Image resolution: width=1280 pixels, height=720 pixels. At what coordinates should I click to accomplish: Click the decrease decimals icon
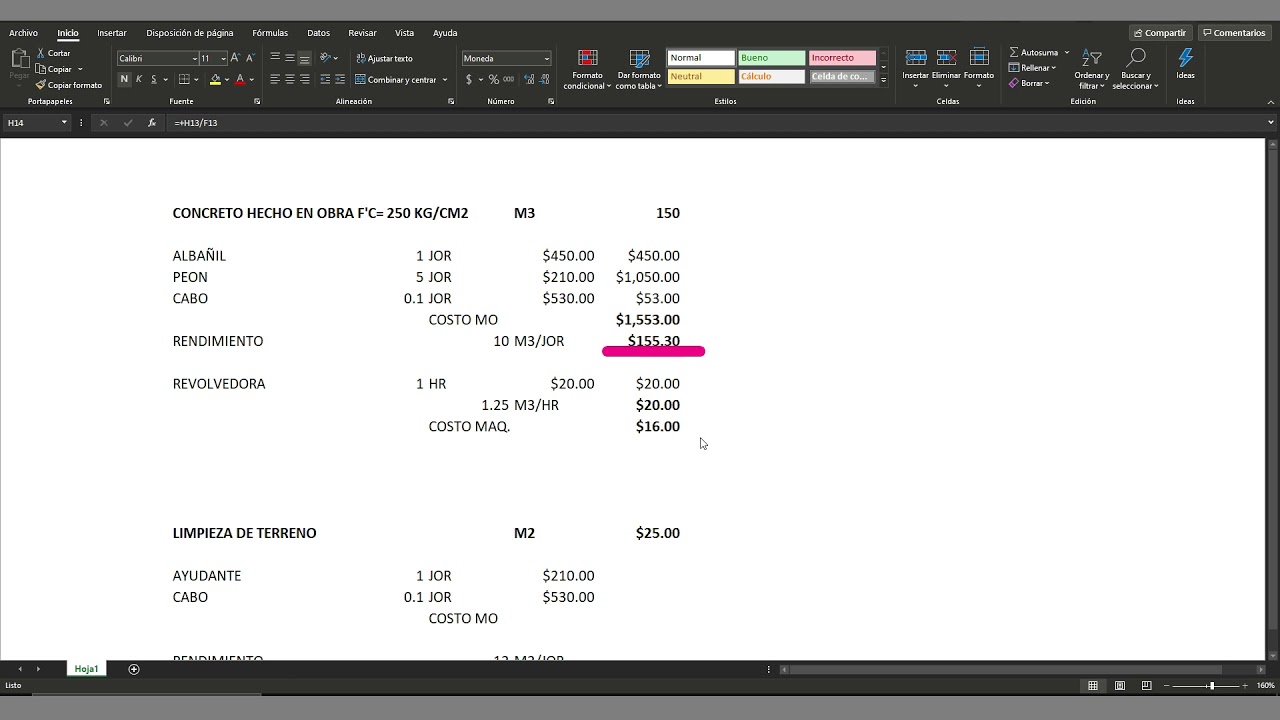tap(544, 79)
